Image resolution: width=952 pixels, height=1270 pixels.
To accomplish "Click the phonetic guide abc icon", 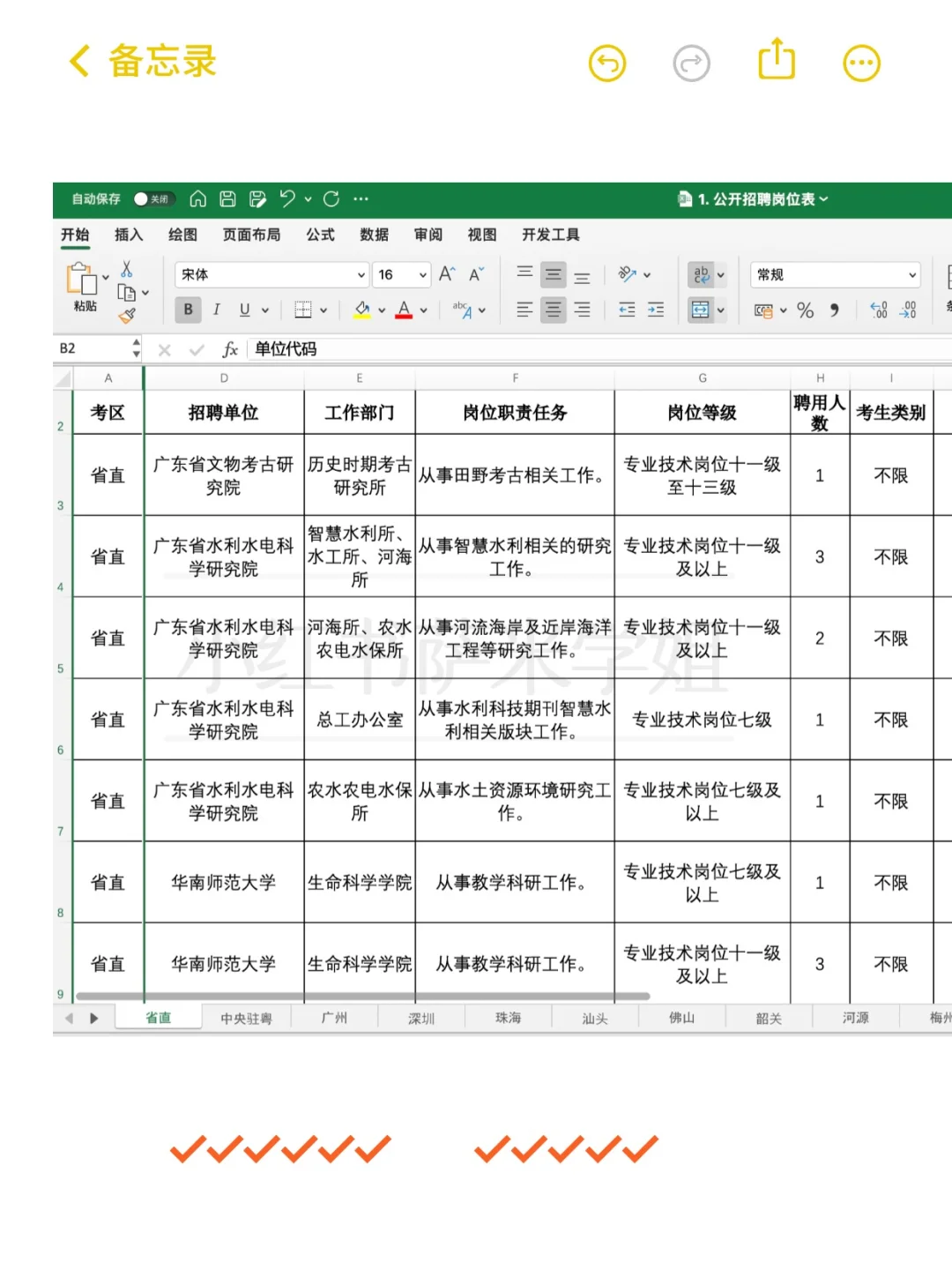I will pyautogui.click(x=462, y=310).
